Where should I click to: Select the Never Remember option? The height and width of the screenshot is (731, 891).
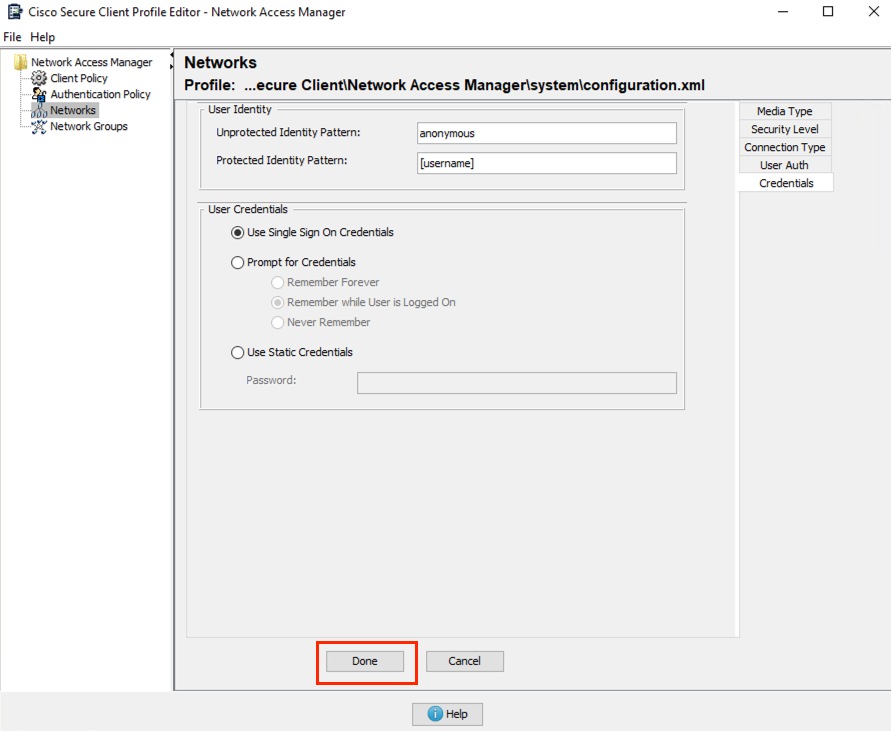(x=277, y=322)
